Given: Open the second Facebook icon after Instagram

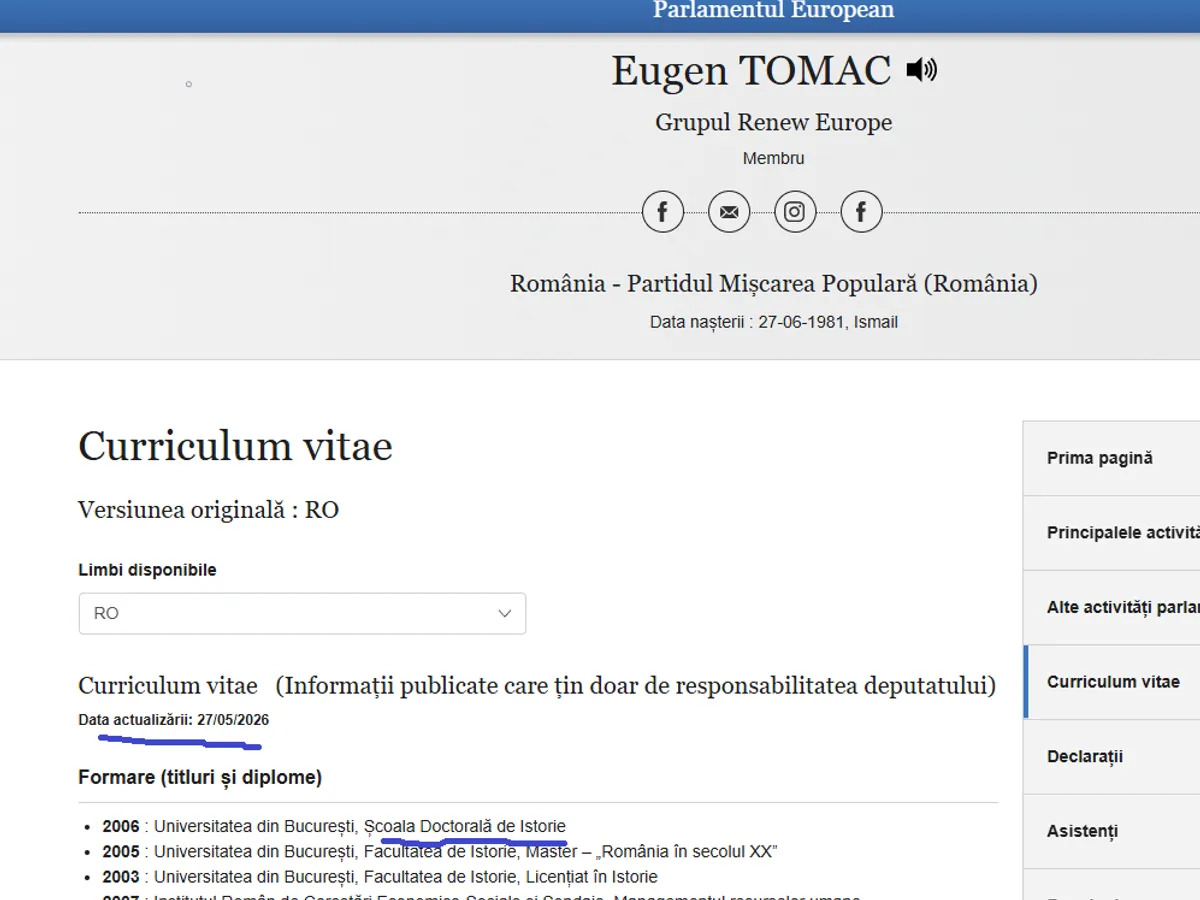Looking at the screenshot, I should coord(861,212).
